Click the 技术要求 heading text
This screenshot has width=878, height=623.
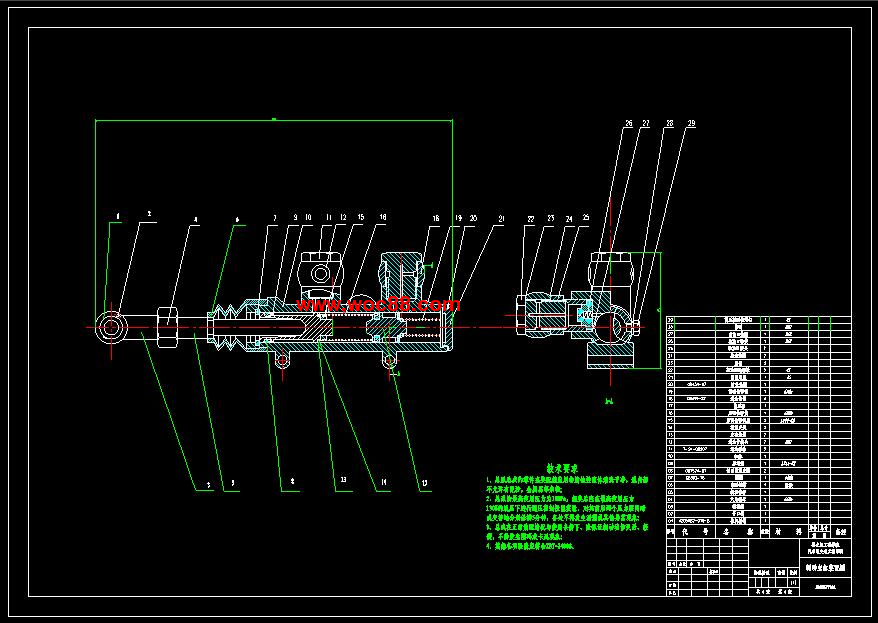[x=563, y=468]
